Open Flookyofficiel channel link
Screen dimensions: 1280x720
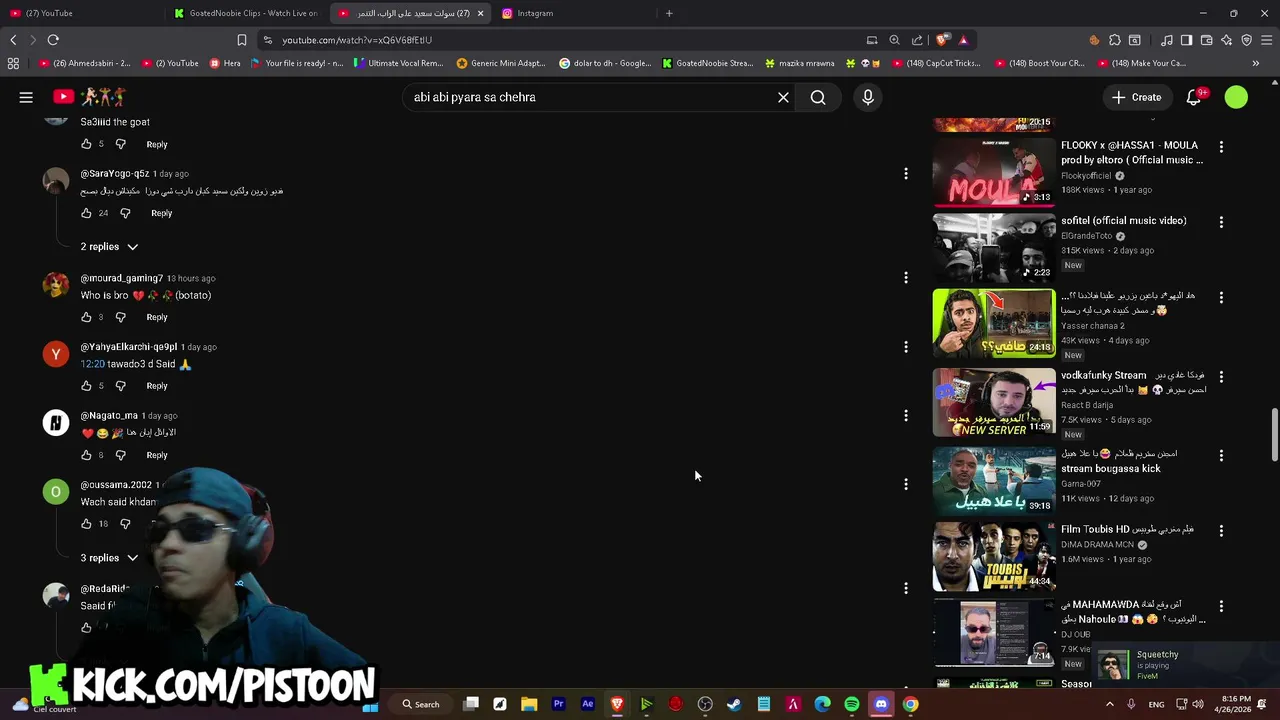tap(1086, 176)
